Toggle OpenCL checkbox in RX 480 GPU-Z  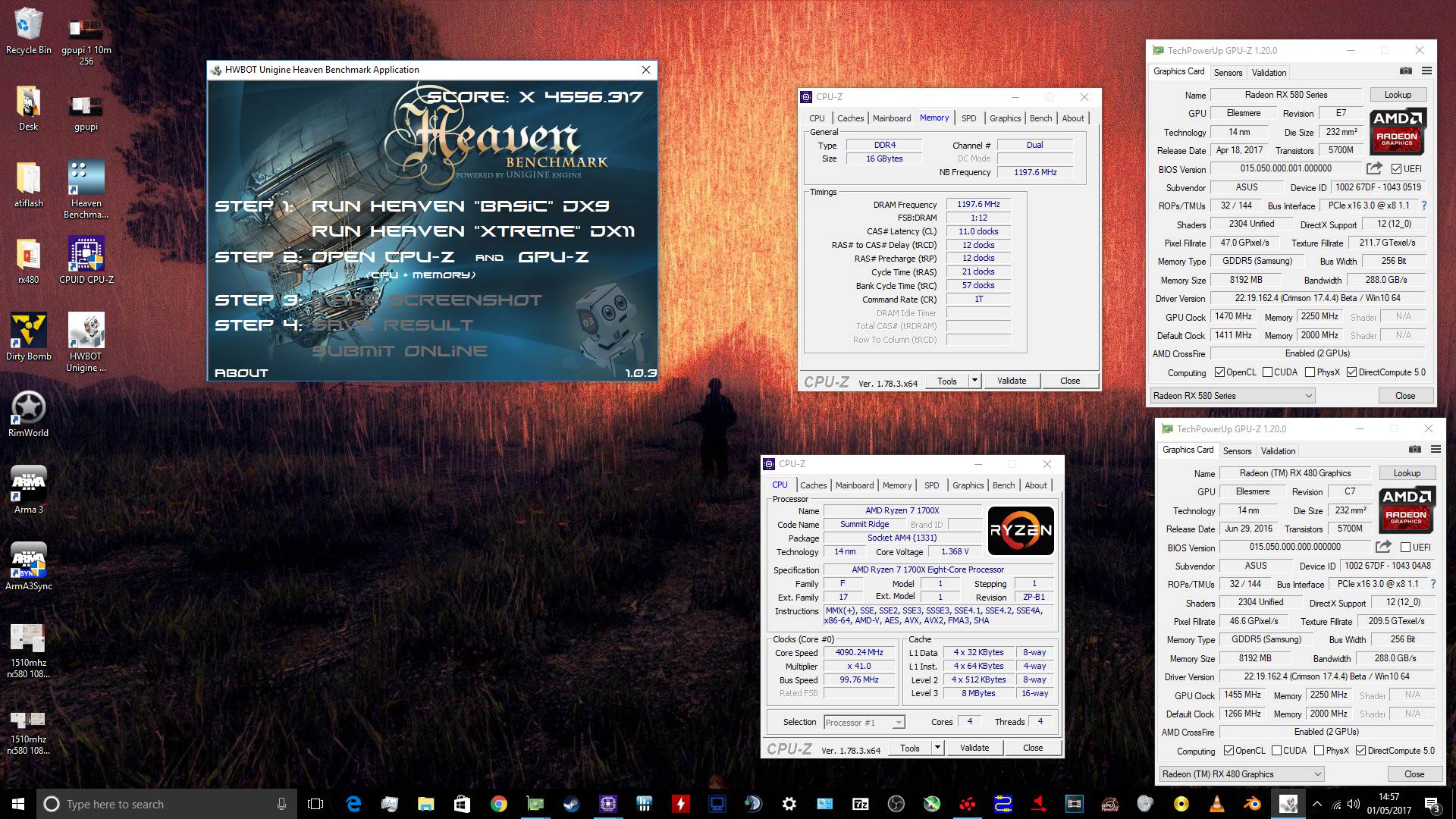pos(1228,751)
